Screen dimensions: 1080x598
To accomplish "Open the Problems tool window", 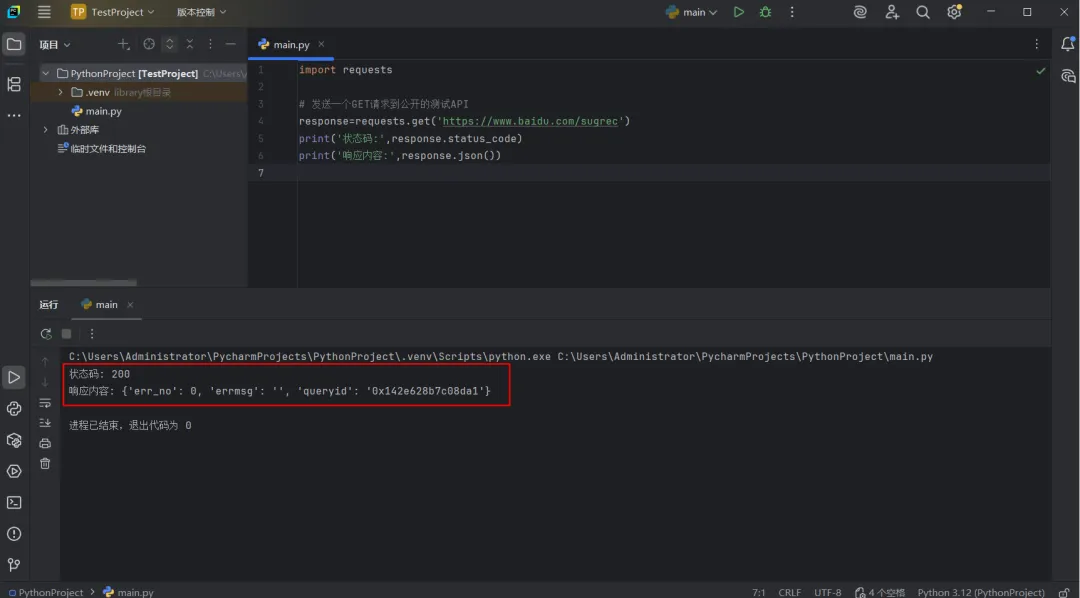I will 14,534.
